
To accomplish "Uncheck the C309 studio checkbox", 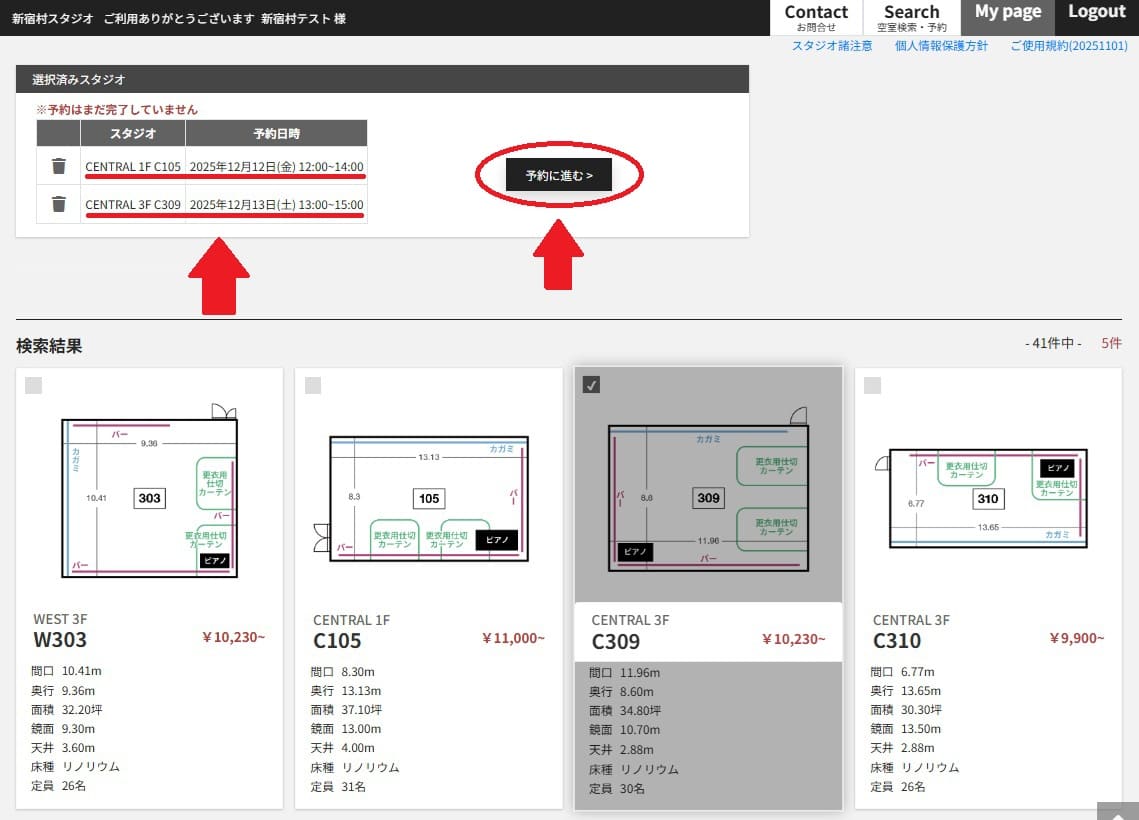I will tap(592, 385).
